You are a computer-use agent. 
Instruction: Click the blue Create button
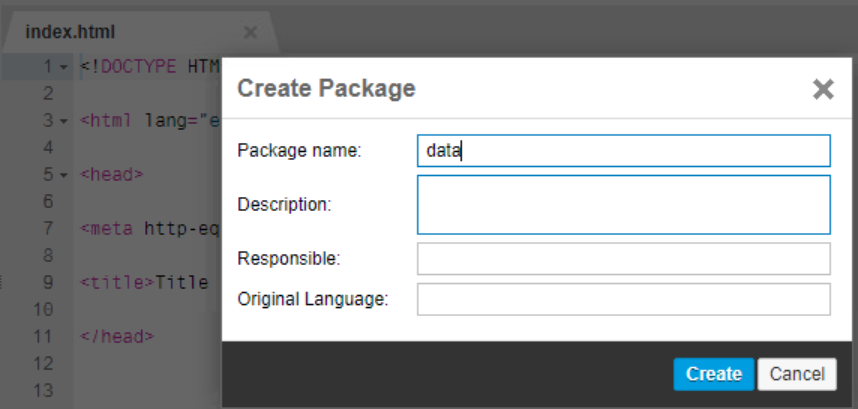coord(714,374)
